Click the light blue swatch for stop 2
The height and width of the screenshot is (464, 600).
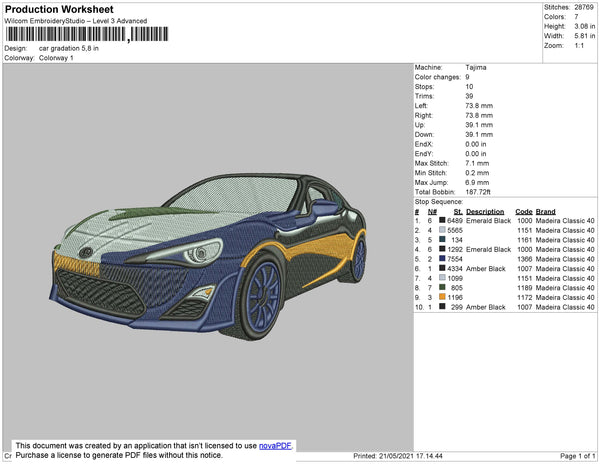(x=444, y=230)
